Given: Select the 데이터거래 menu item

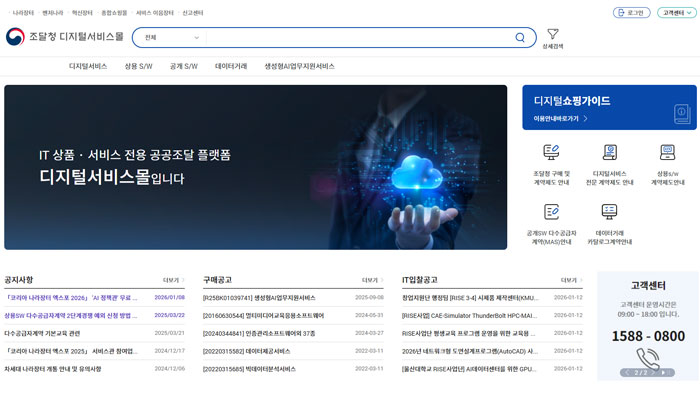Looking at the screenshot, I should 231,66.
